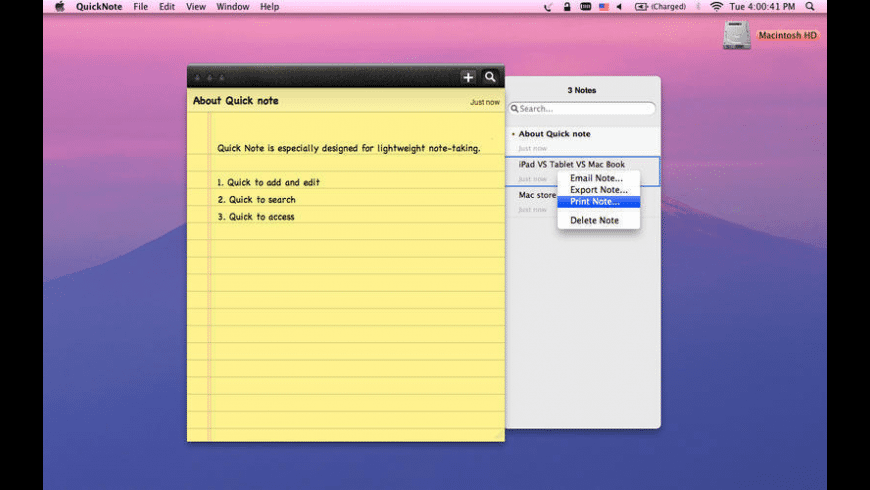This screenshot has height=490, width=870.
Task: Click the line Quick to search
Action: point(256,200)
